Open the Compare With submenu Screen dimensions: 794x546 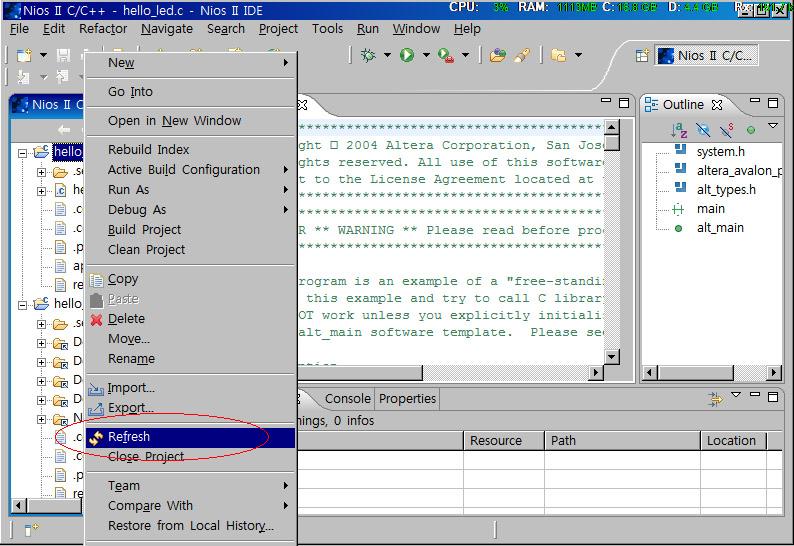[190, 506]
